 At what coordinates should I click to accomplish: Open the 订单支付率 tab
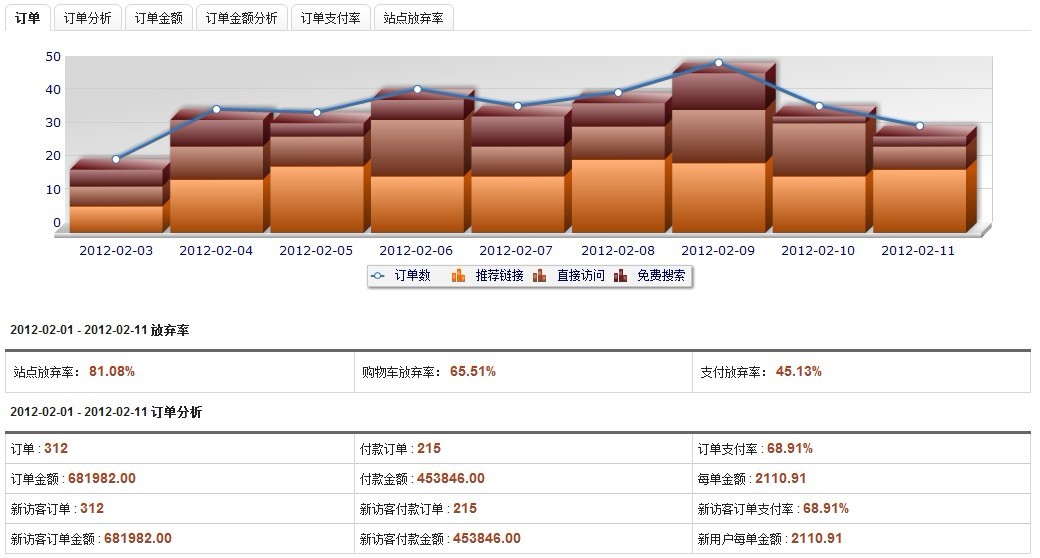click(x=331, y=18)
